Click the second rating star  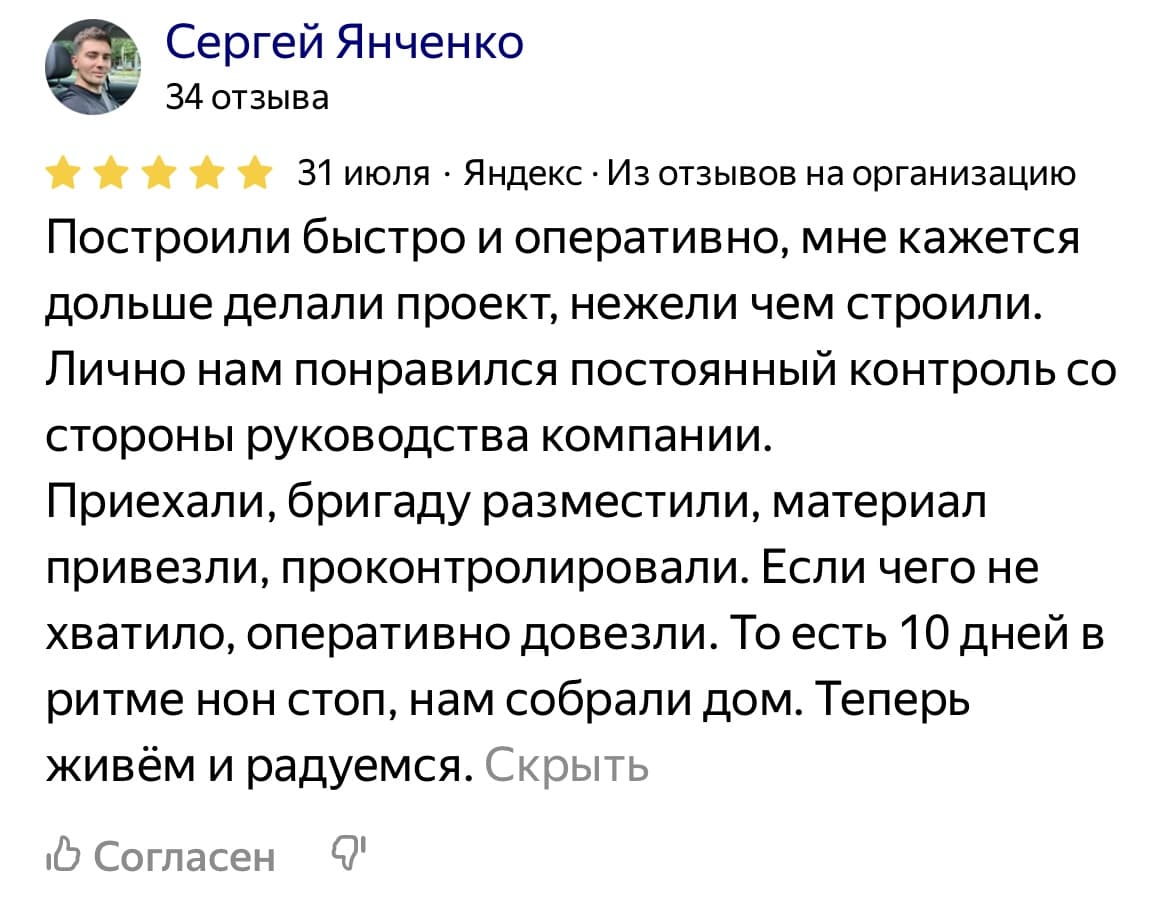point(112,174)
